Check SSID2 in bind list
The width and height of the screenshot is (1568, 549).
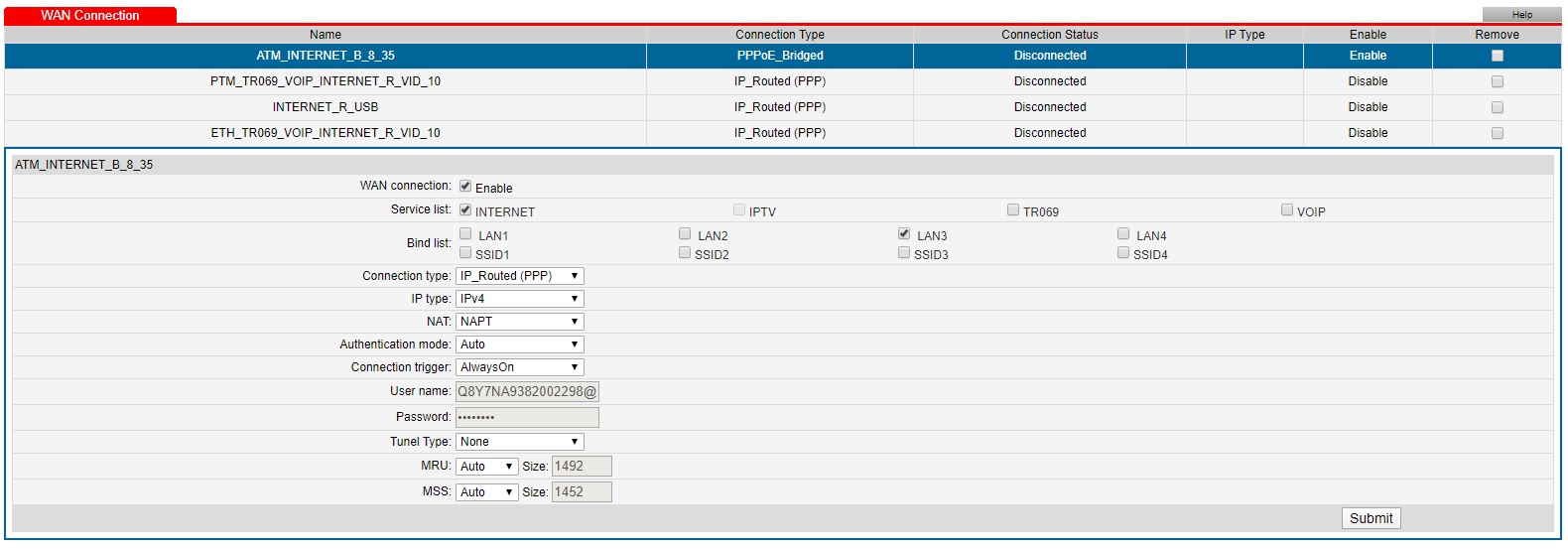point(685,252)
